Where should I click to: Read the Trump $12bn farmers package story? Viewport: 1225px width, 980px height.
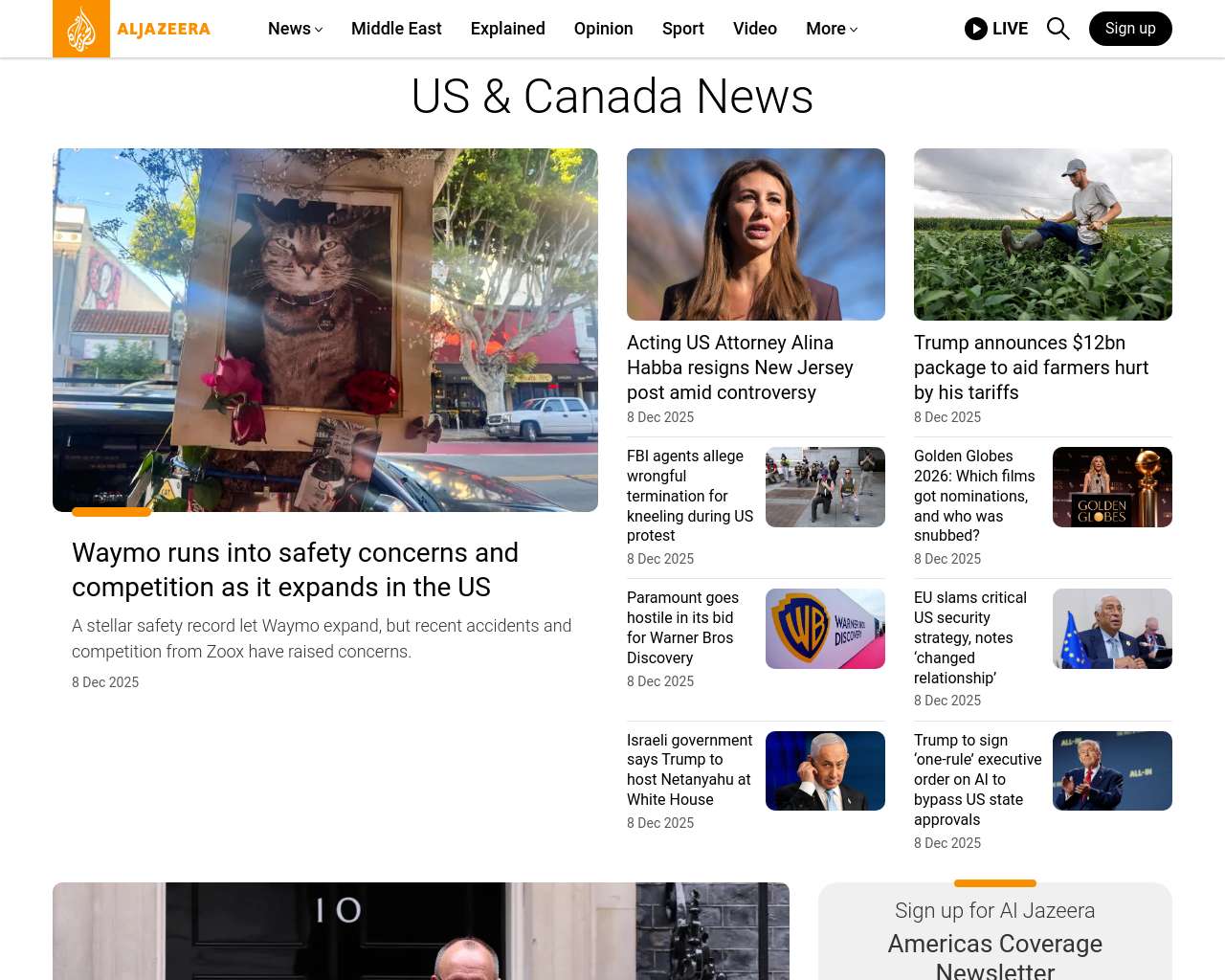[1031, 367]
